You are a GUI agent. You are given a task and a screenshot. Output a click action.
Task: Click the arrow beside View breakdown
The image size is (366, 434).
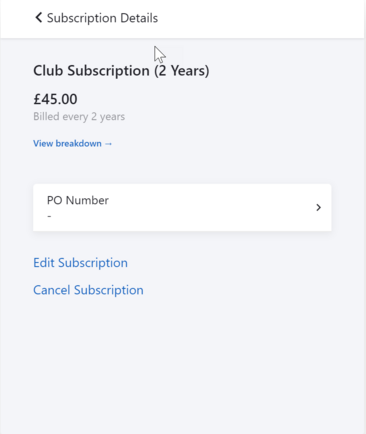pos(108,144)
